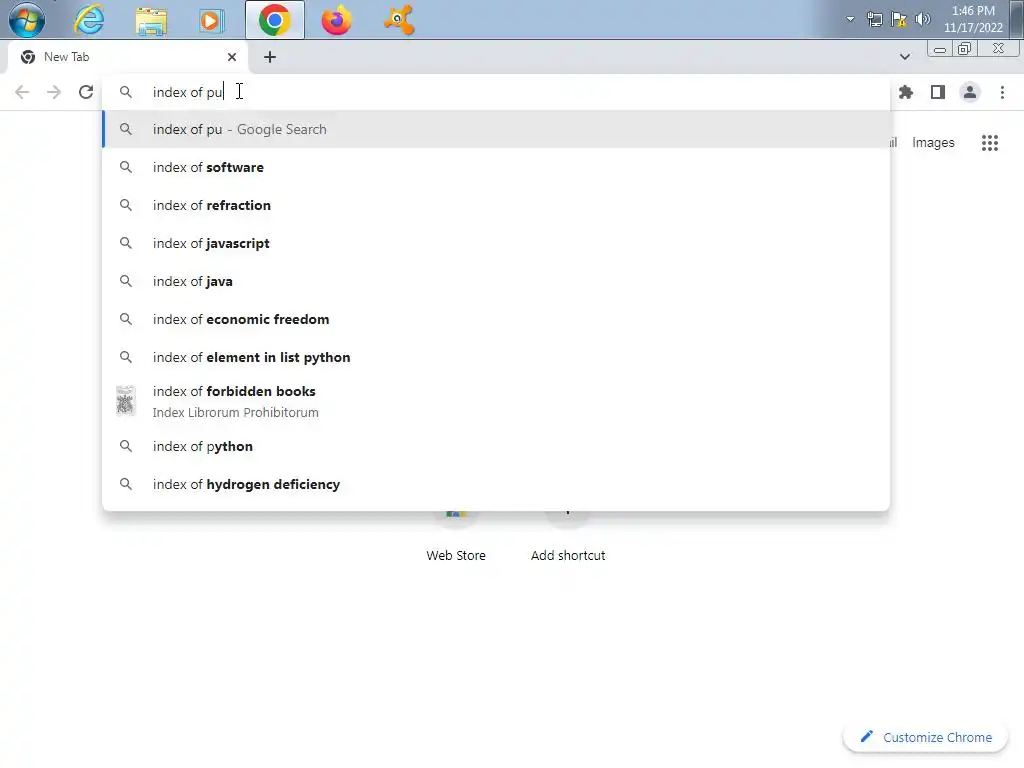Viewport: 1024px width, 768px height.
Task: Click the address bar containing 'index of pu'
Action: point(496,92)
